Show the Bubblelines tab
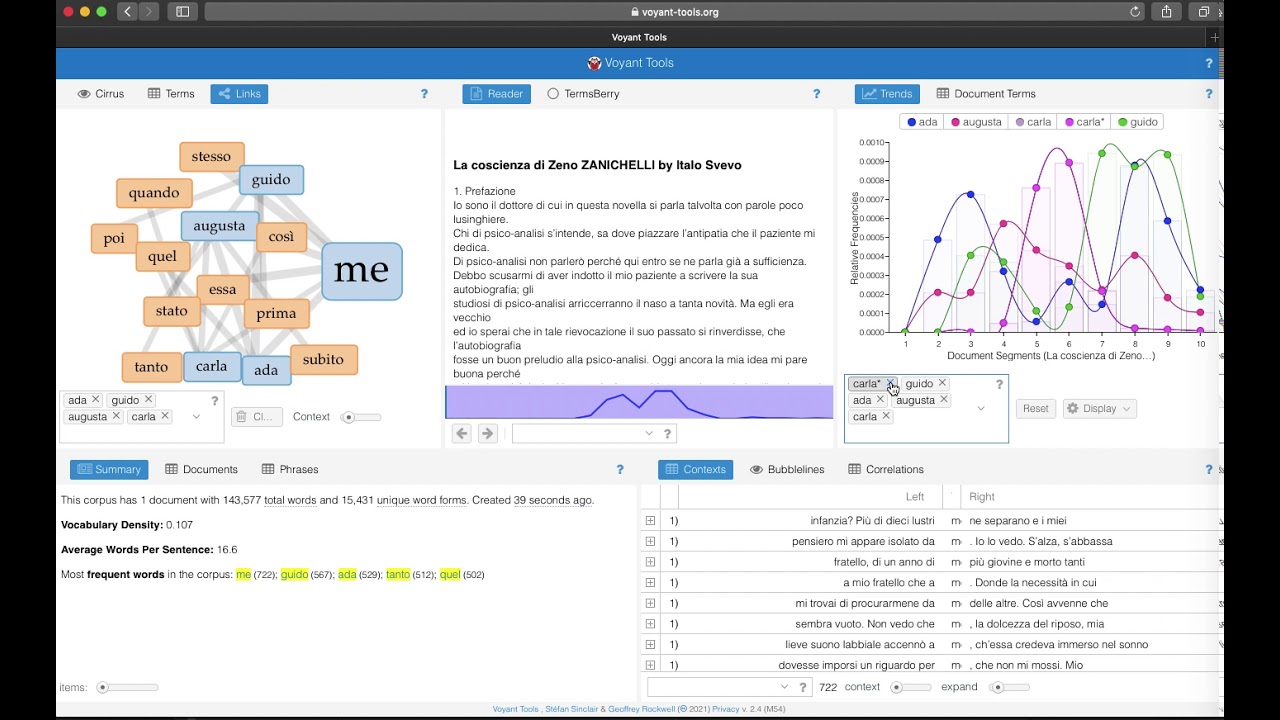The image size is (1280, 720). pyautogui.click(x=787, y=469)
